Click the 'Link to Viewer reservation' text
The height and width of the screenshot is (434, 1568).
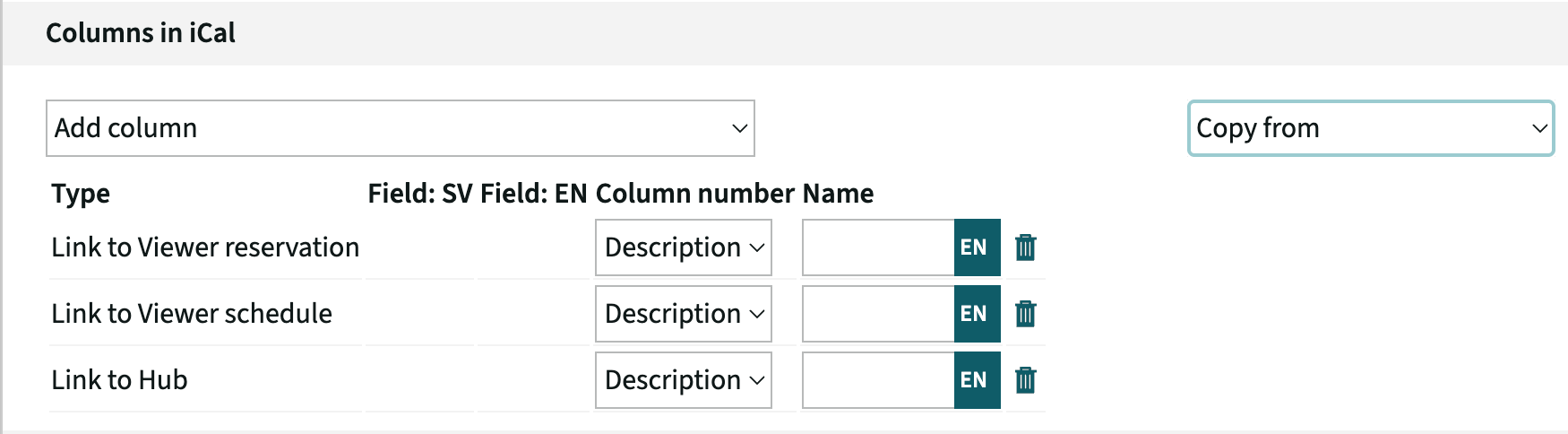(205, 247)
